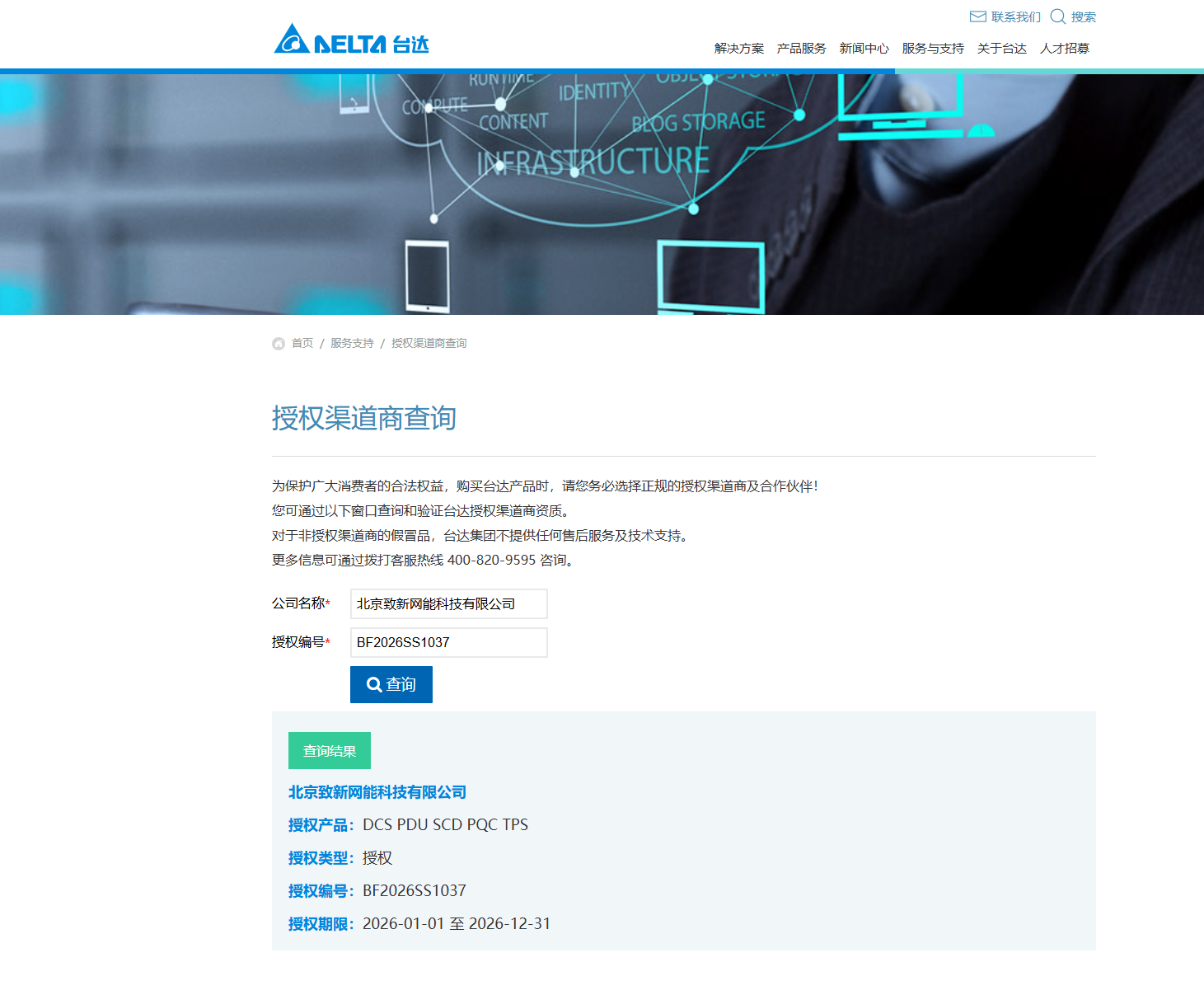The height and width of the screenshot is (995, 1204).
Task: Open the 服务与支持 menu
Action: click(x=933, y=49)
